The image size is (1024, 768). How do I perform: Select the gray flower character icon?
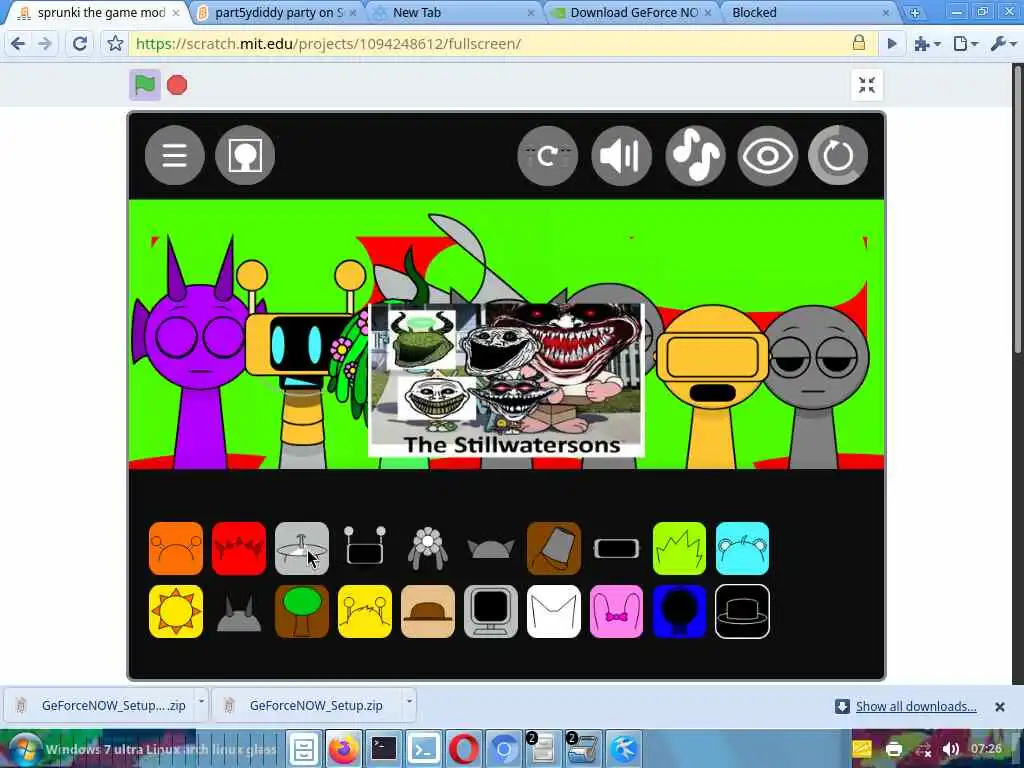pyautogui.click(x=428, y=547)
